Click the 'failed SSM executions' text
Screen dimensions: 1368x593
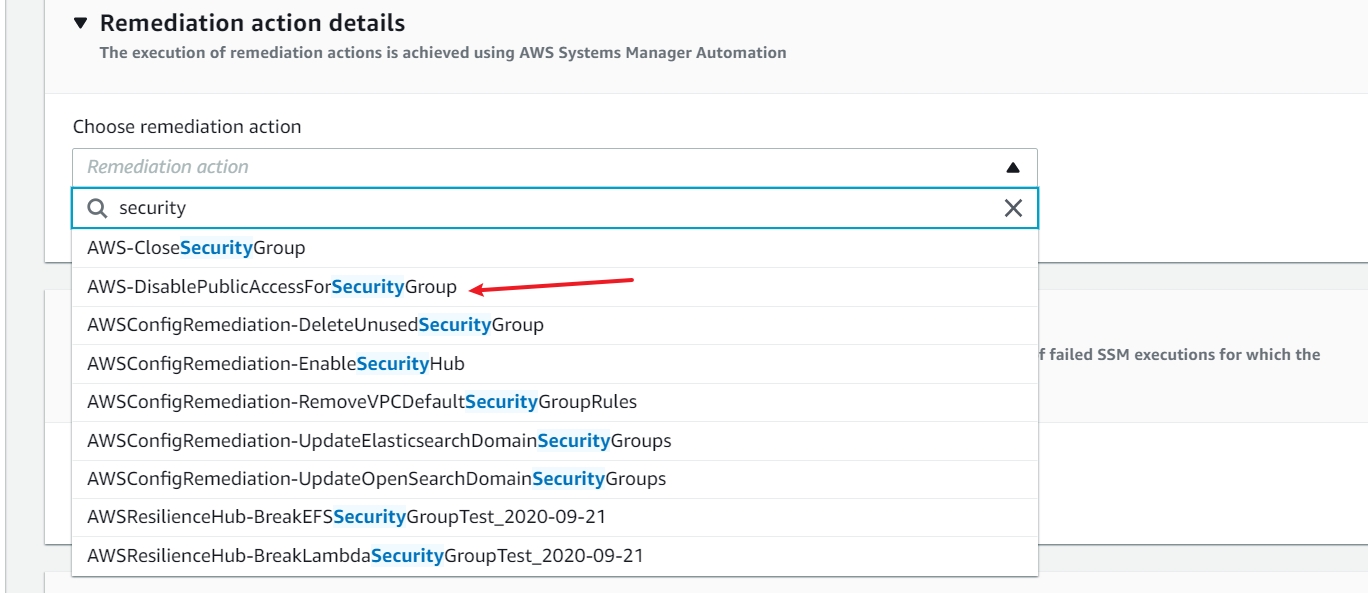click(x=1185, y=354)
